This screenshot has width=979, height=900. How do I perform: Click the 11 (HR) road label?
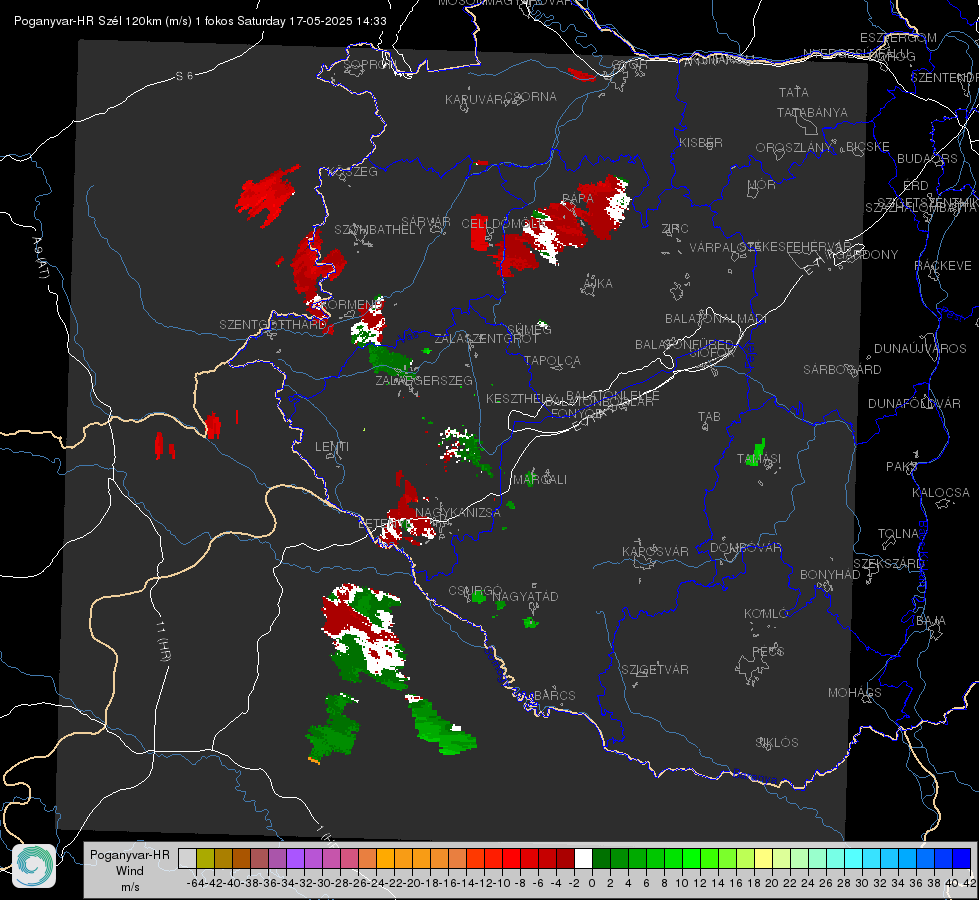[164, 641]
